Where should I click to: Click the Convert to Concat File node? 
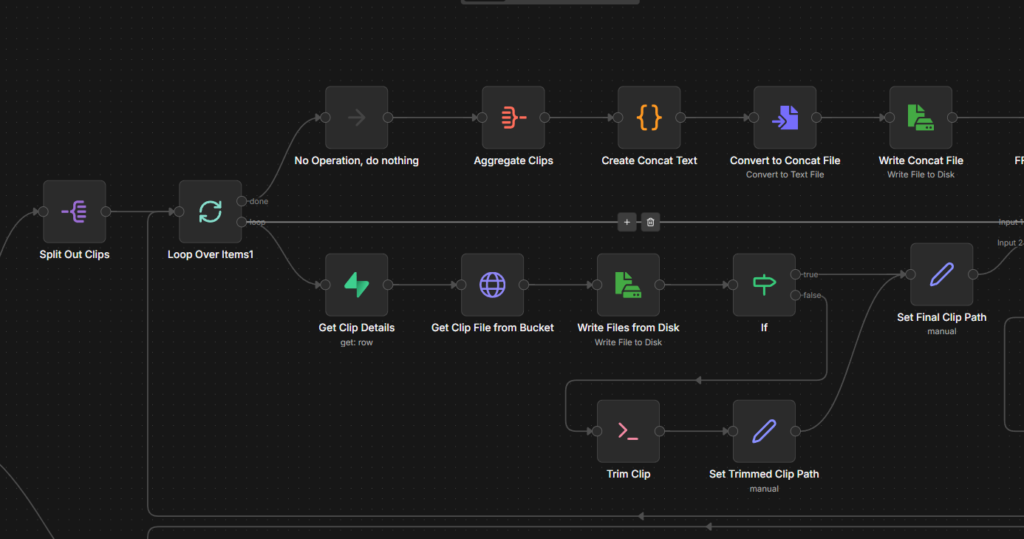pos(785,117)
